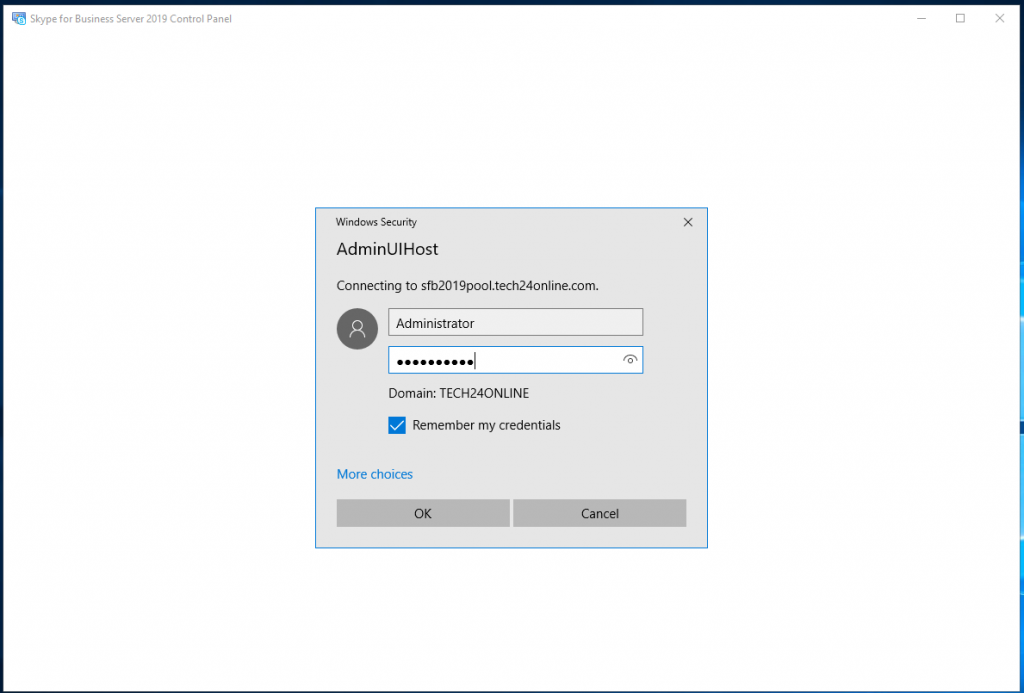Open More choices for other accounts

(x=374, y=473)
